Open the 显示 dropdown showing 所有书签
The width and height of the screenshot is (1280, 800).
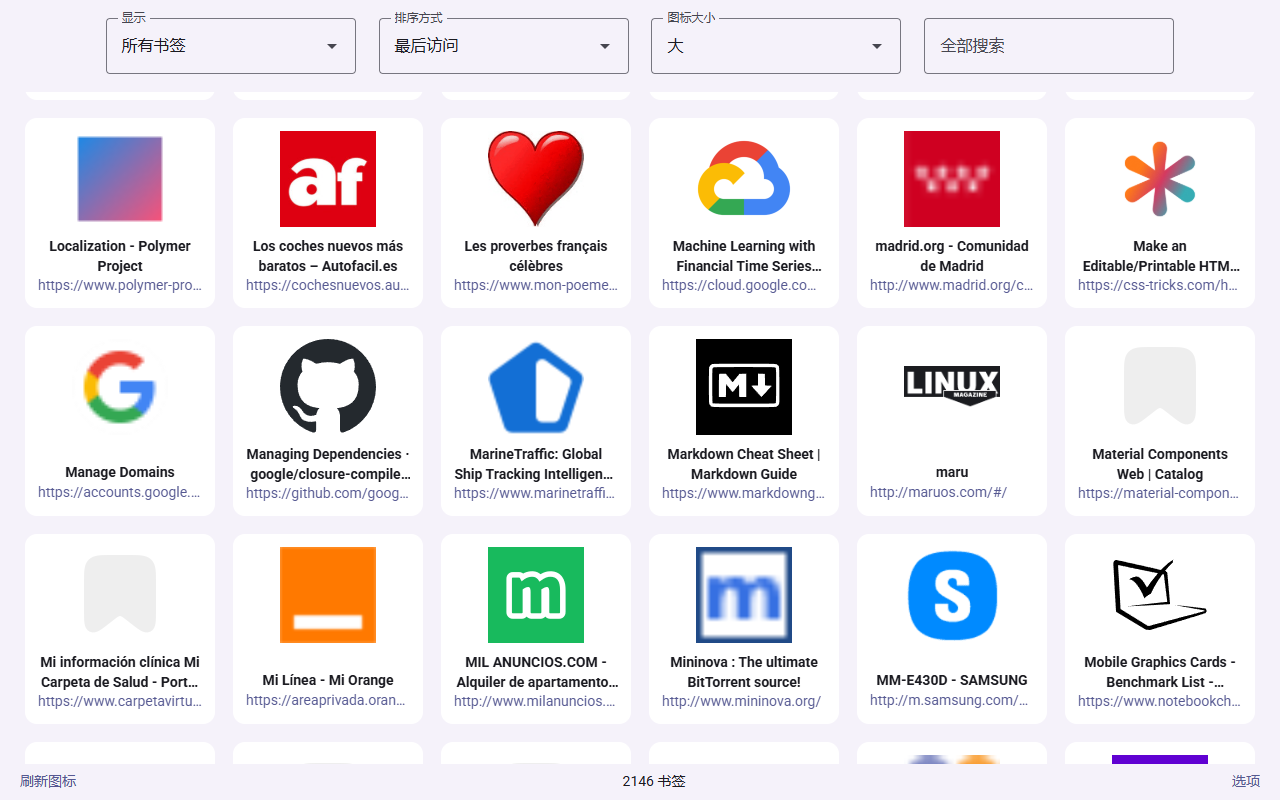(x=231, y=46)
